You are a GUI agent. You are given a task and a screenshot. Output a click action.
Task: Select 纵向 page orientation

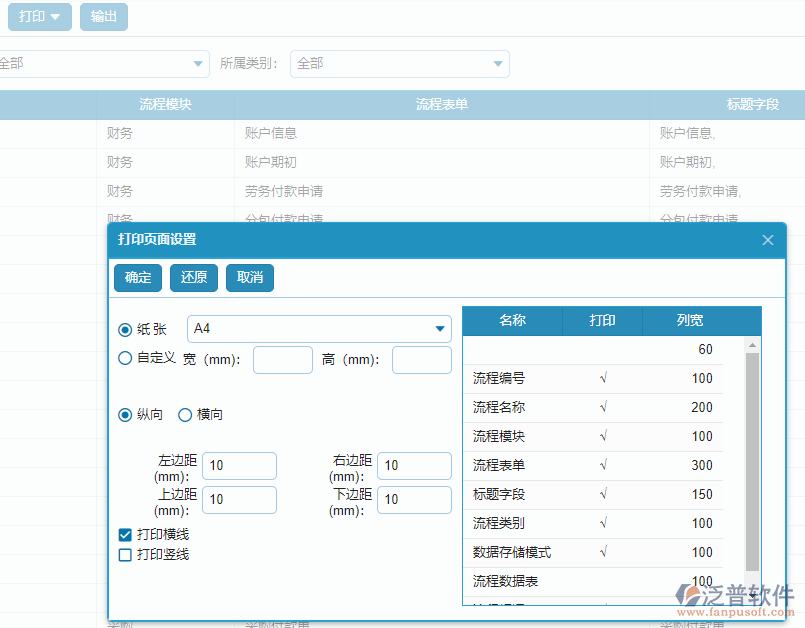click(125, 415)
